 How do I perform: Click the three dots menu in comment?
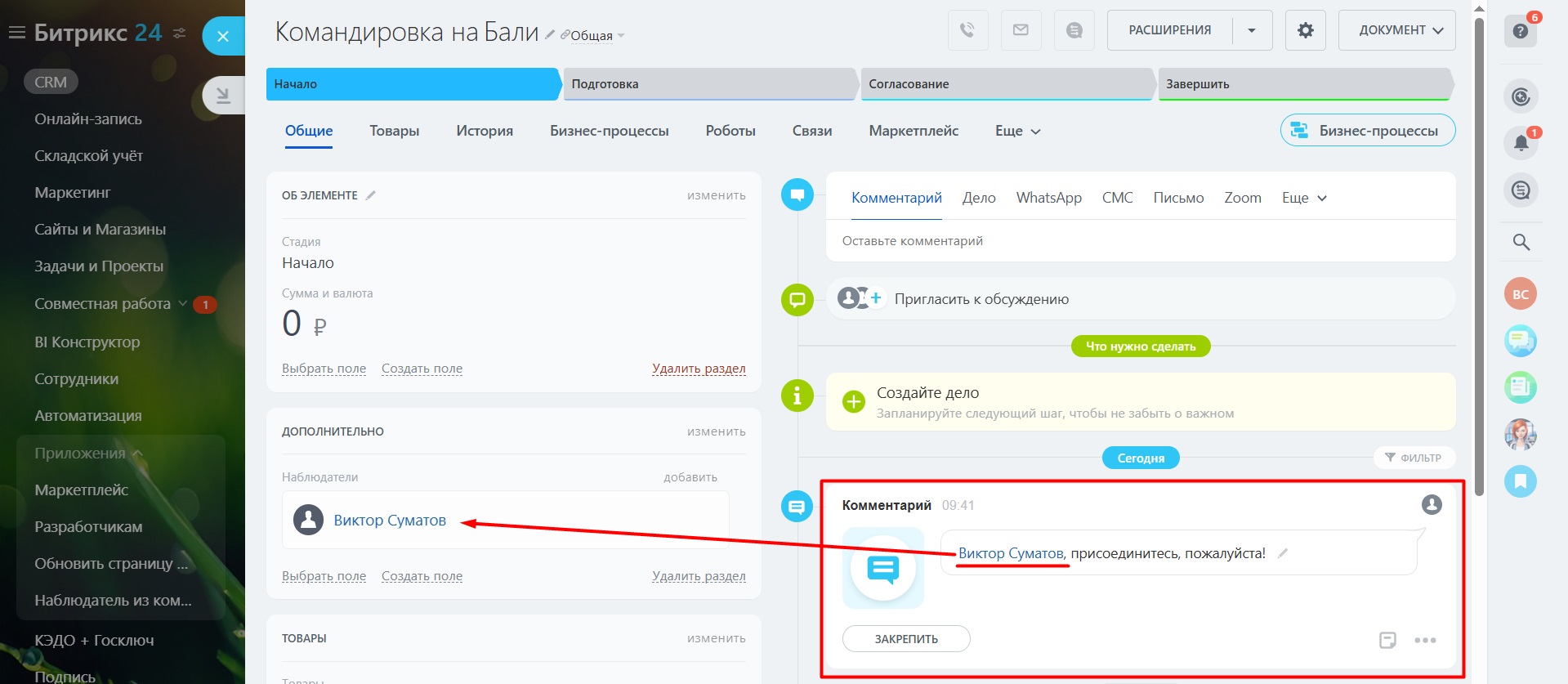pyautogui.click(x=1425, y=640)
